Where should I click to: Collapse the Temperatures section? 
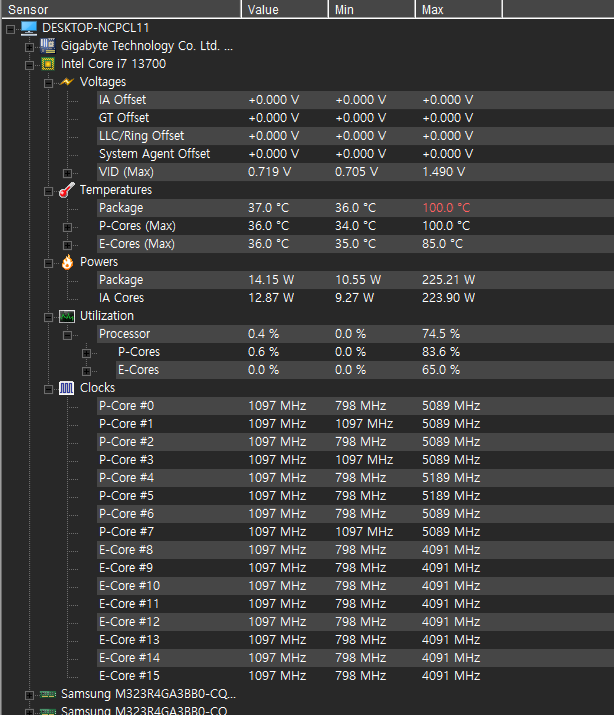tap(48, 192)
